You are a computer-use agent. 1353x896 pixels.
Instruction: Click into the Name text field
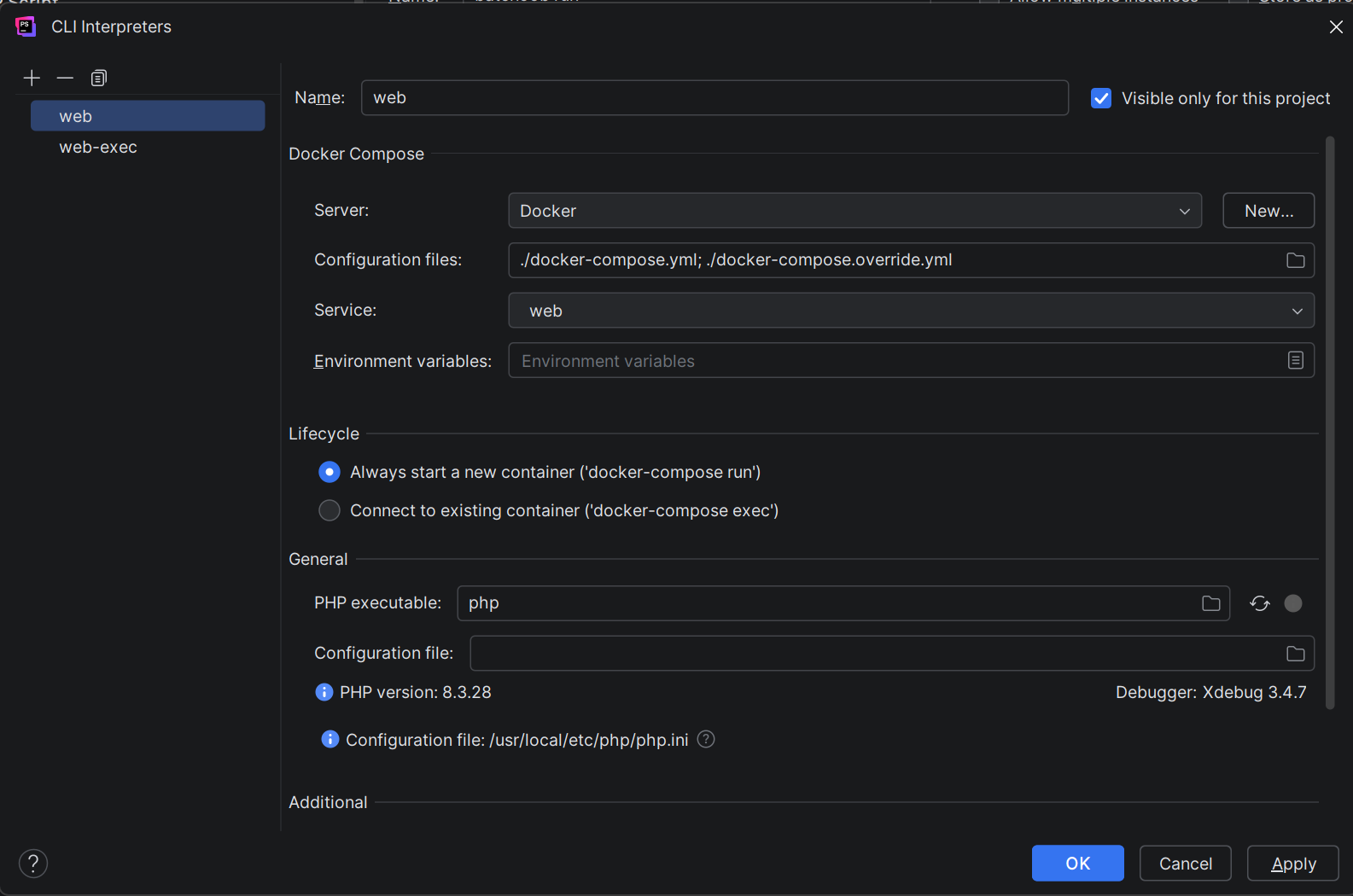[x=714, y=98]
